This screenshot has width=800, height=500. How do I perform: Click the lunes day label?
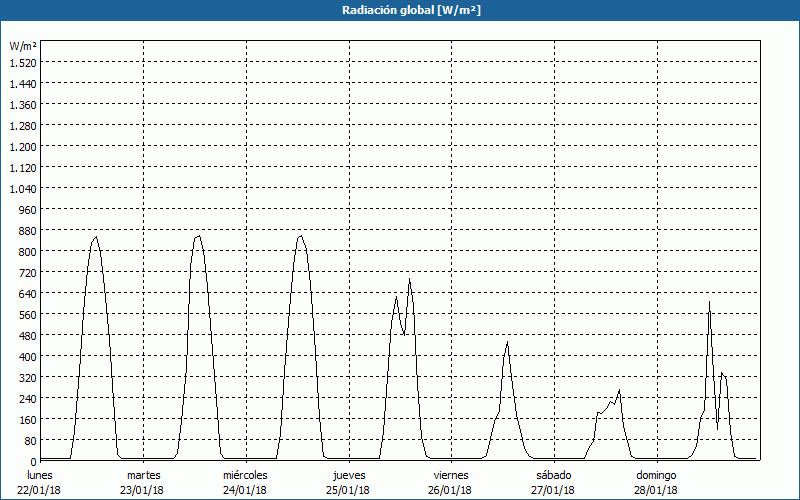click(x=40, y=475)
